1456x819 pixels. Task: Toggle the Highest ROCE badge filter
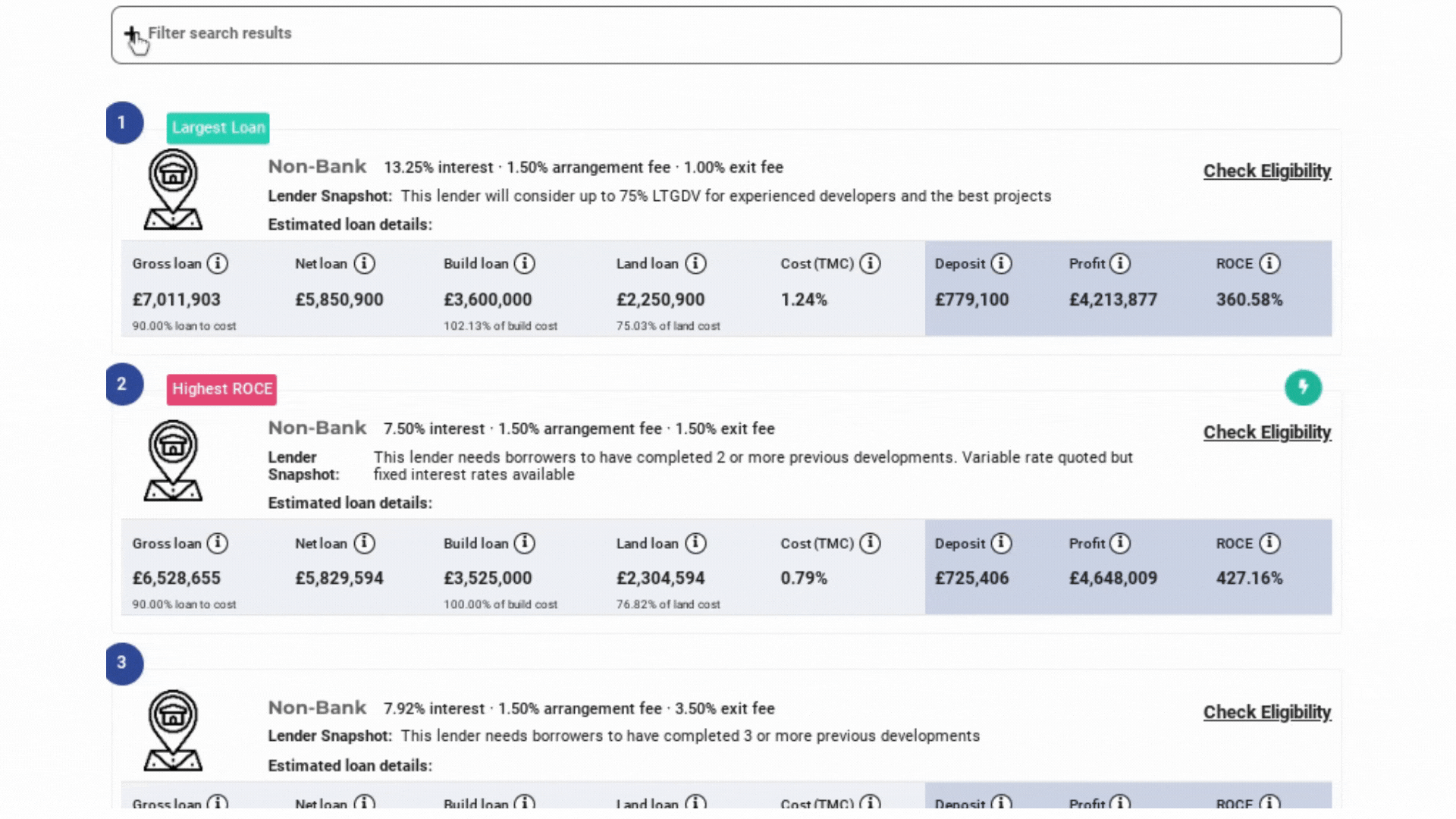coord(221,389)
